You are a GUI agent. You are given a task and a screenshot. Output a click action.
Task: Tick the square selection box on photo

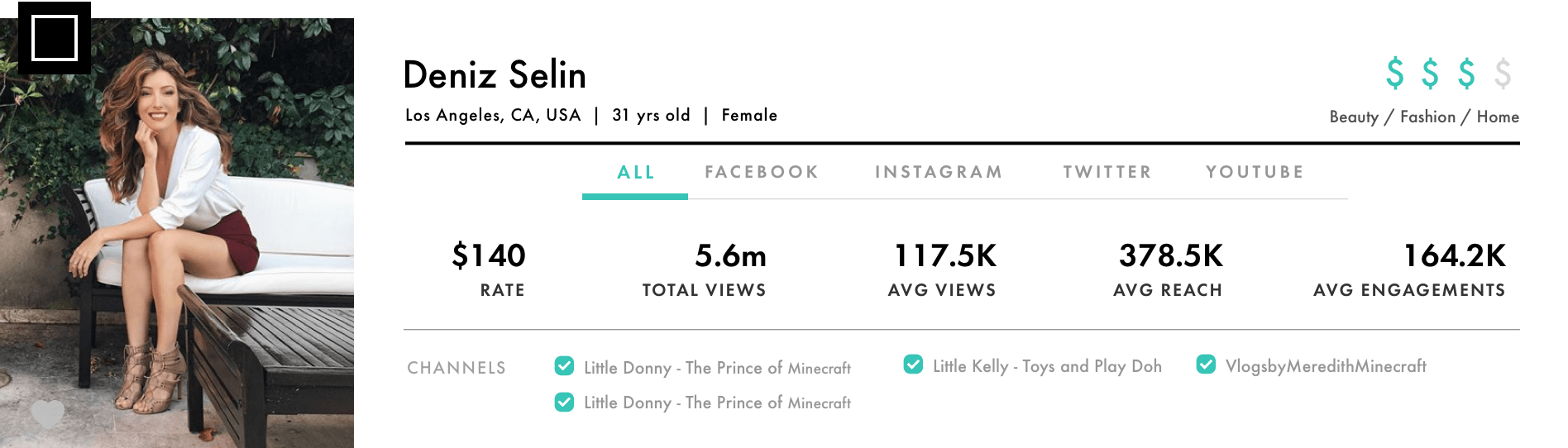55,38
